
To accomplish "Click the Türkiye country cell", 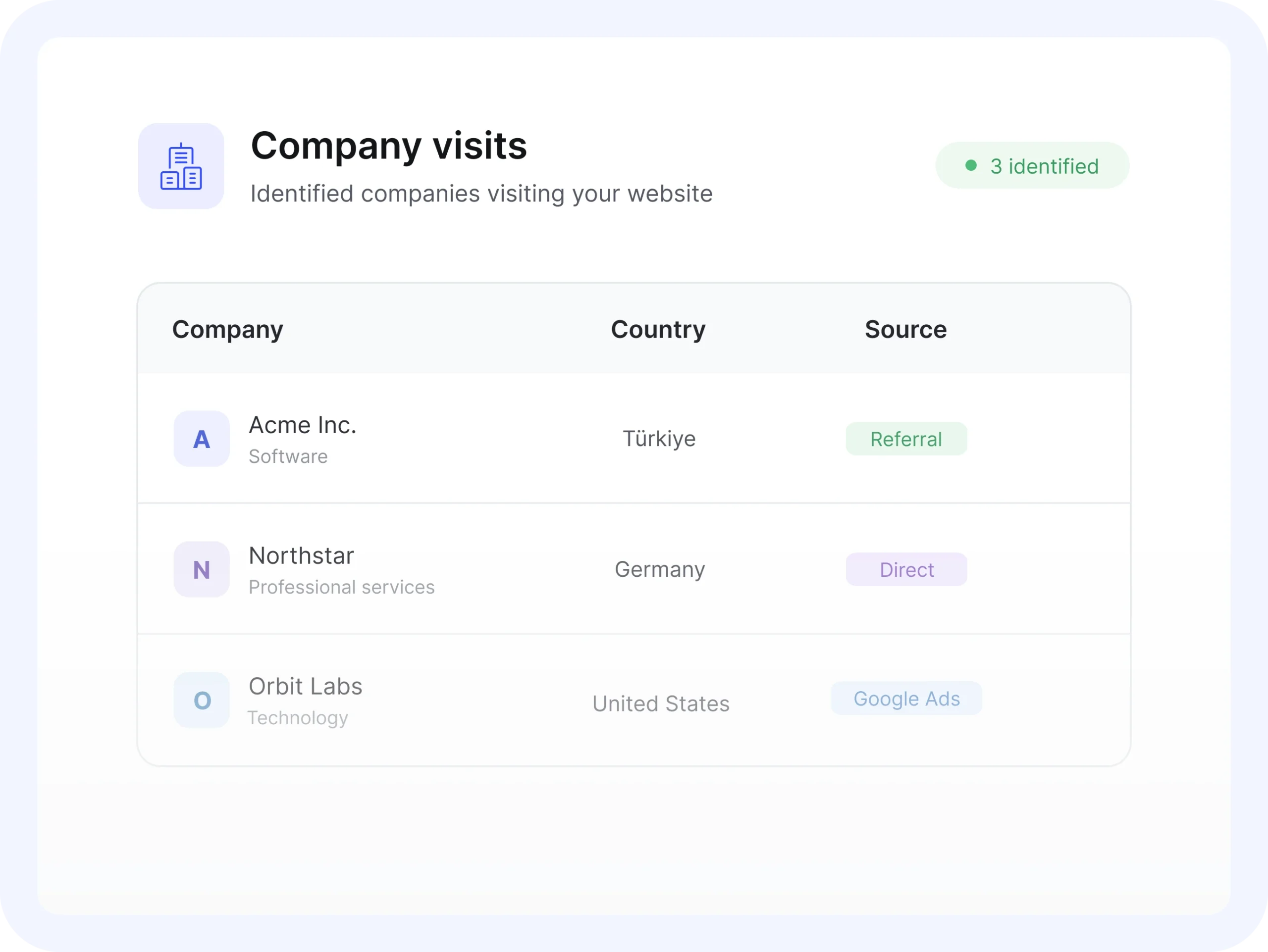I will tap(659, 439).
